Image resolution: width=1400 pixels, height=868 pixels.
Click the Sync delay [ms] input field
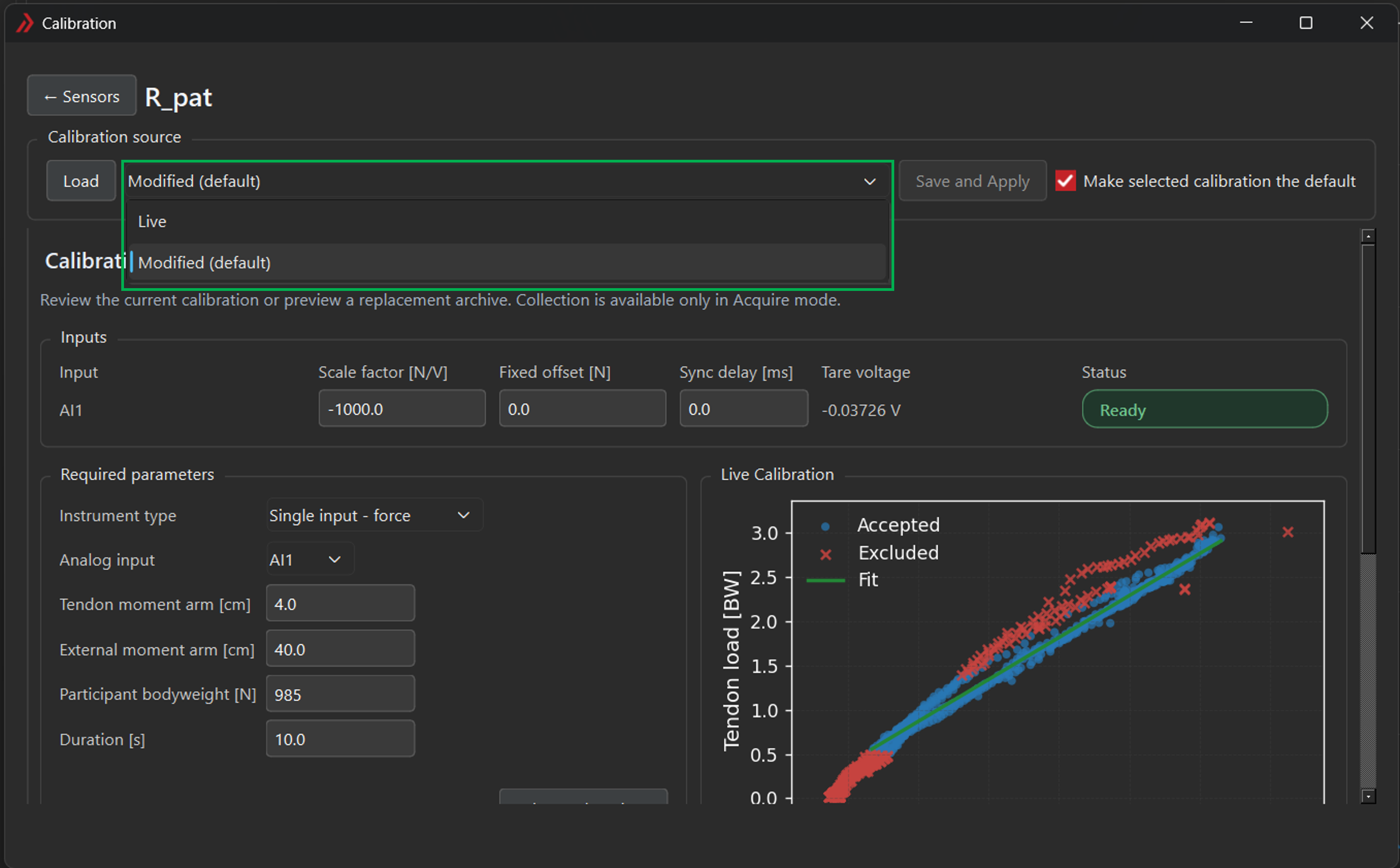(x=744, y=409)
